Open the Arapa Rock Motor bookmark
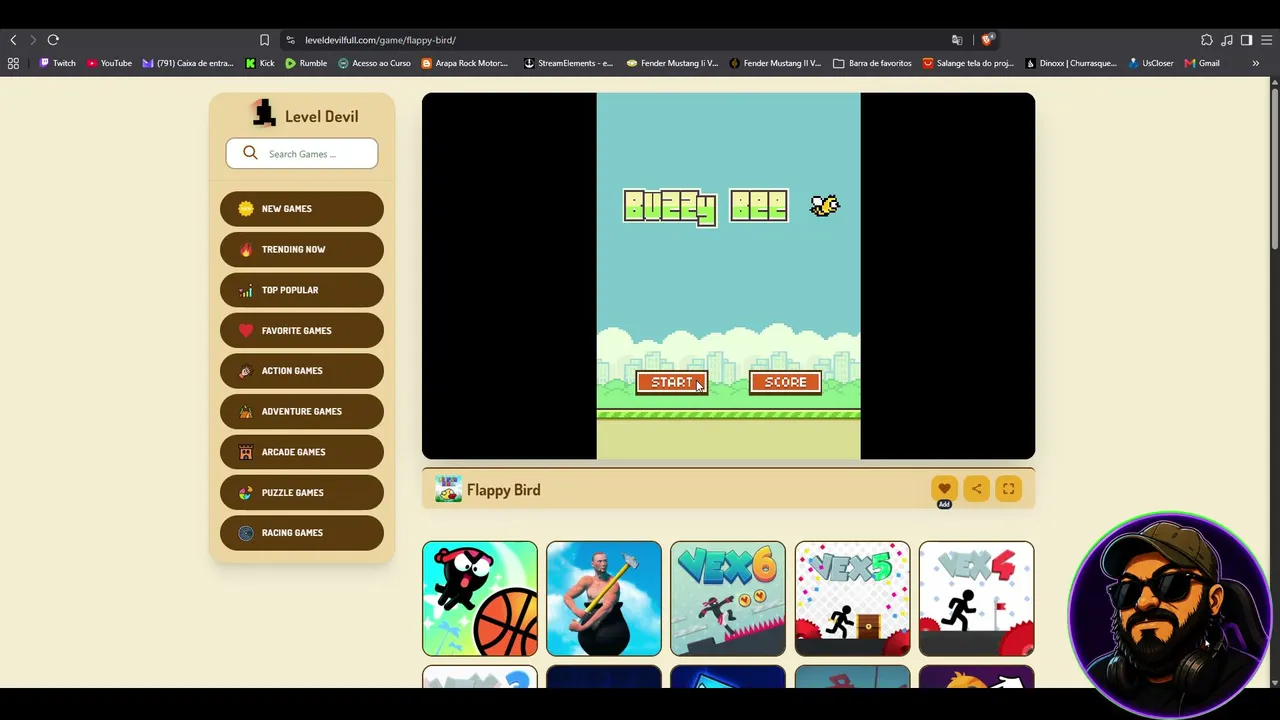 (465, 63)
